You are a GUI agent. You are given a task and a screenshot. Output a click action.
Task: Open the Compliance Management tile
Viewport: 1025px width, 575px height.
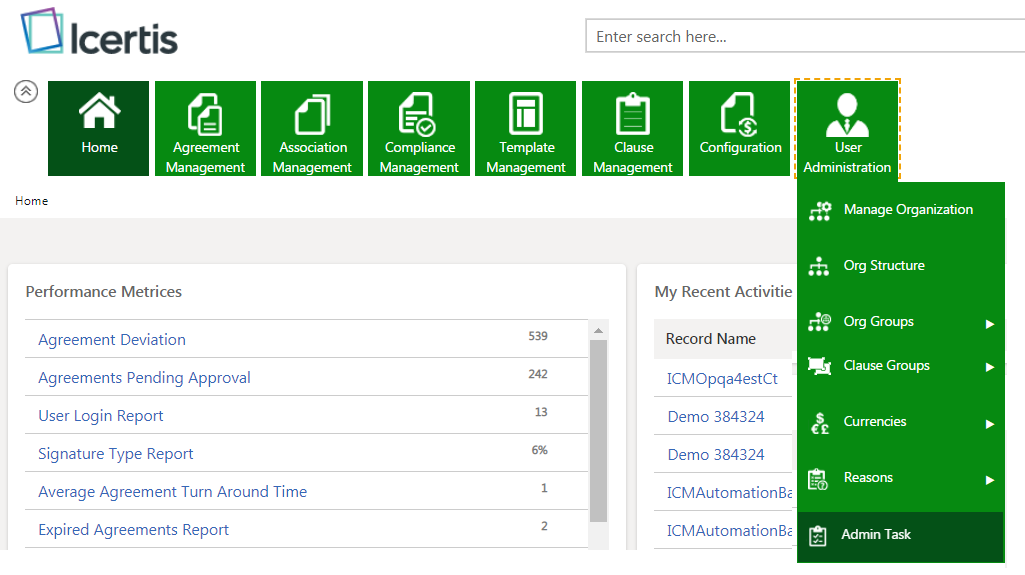coord(419,128)
